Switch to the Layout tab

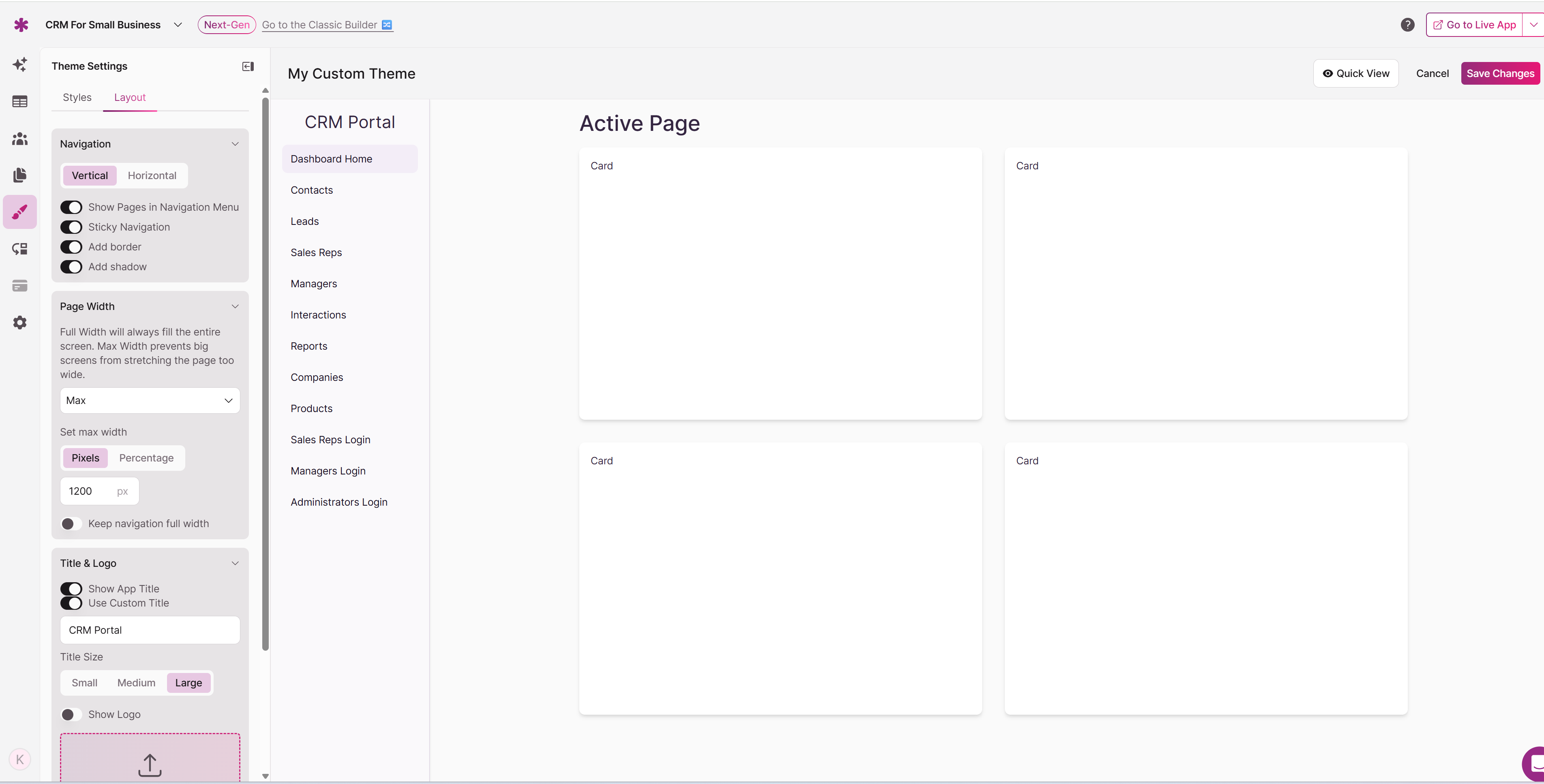pyautogui.click(x=130, y=97)
